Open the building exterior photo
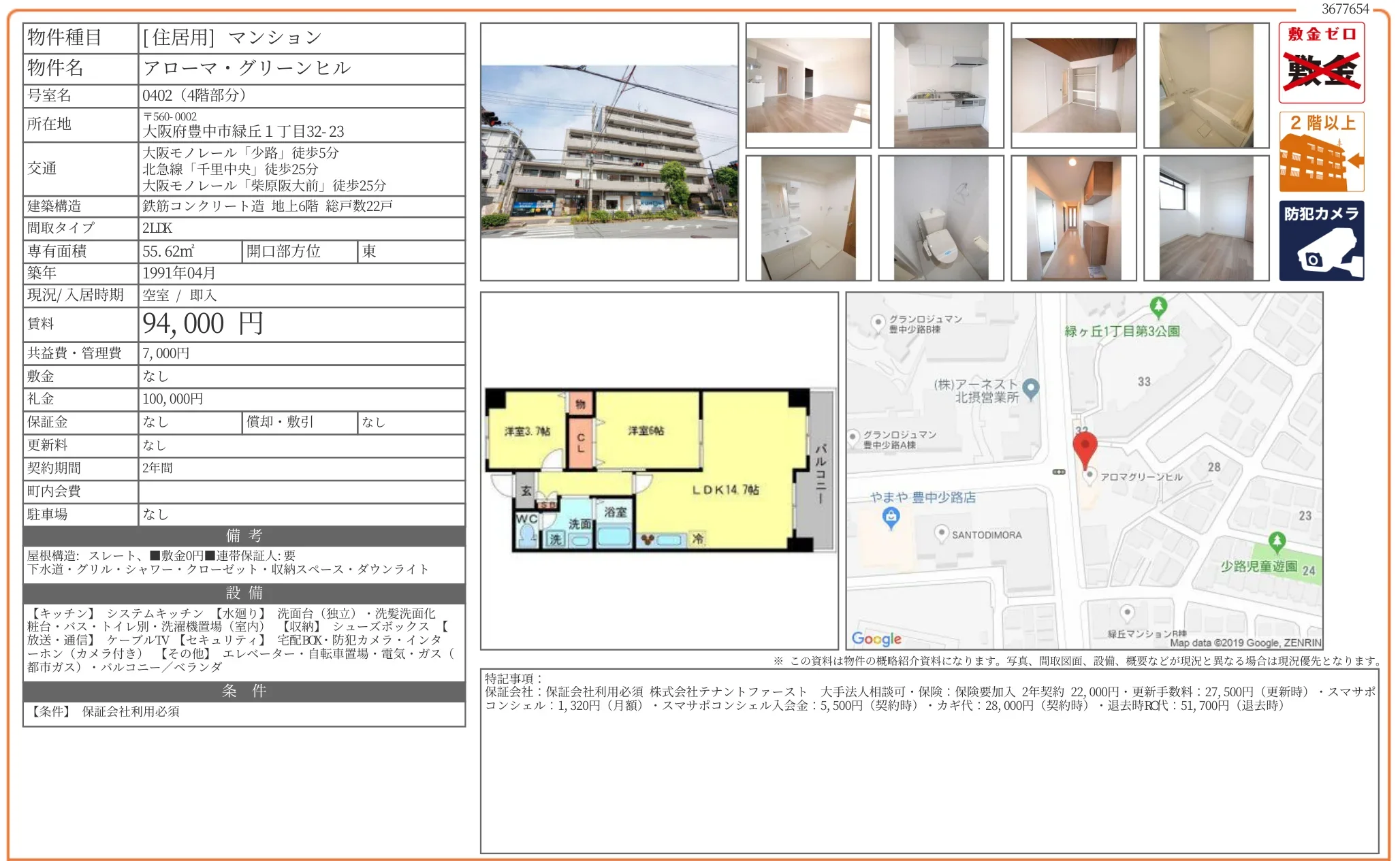The image size is (1400, 861). point(609,152)
